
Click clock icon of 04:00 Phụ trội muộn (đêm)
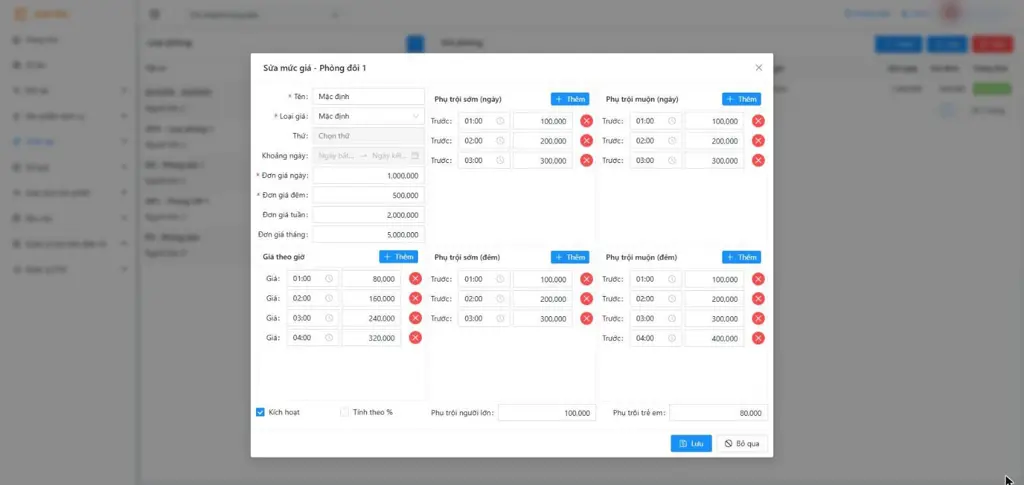point(672,338)
